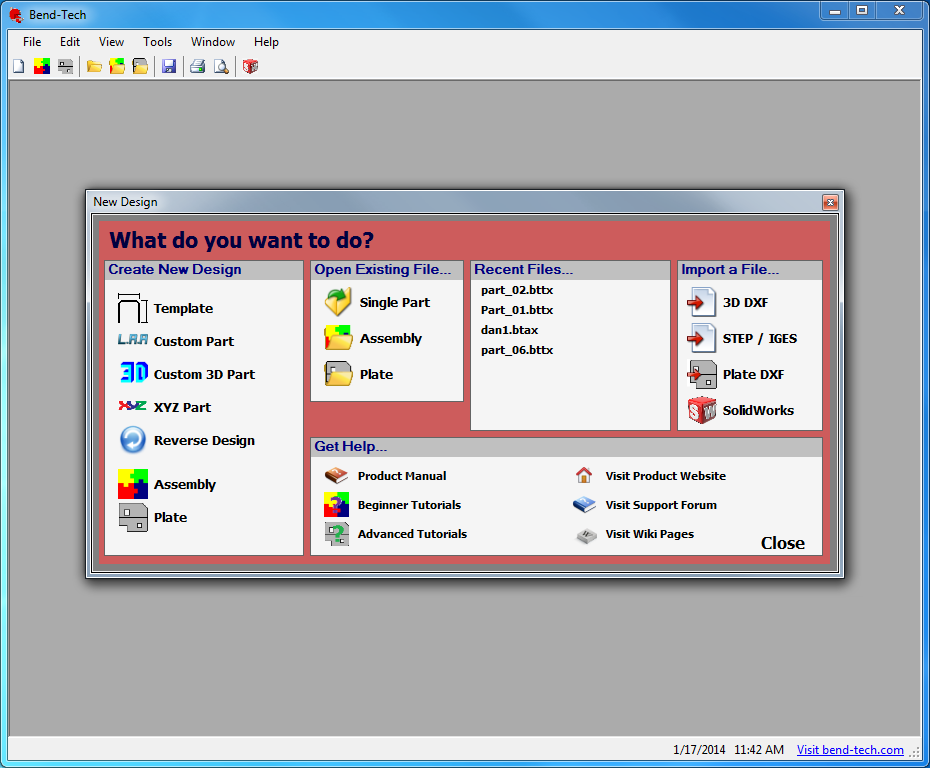This screenshot has width=930, height=768.
Task: Open the Tools menu
Action: pos(157,42)
